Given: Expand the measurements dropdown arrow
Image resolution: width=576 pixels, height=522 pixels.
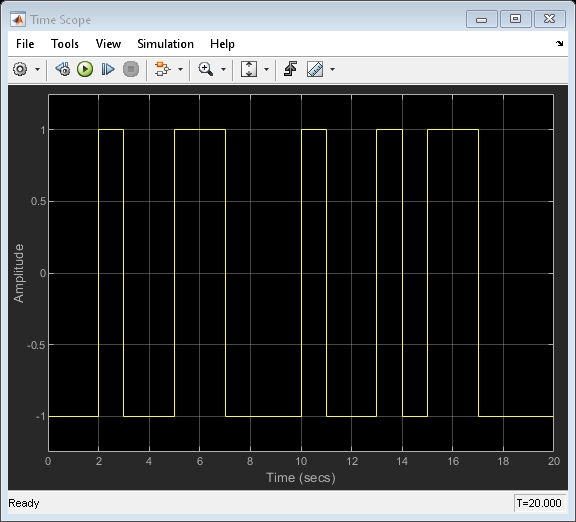Looking at the screenshot, I should [x=332, y=69].
